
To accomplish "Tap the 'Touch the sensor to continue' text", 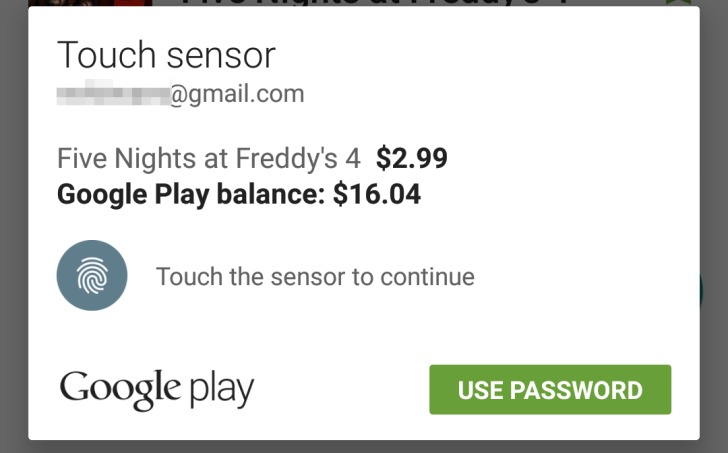I will pos(315,277).
